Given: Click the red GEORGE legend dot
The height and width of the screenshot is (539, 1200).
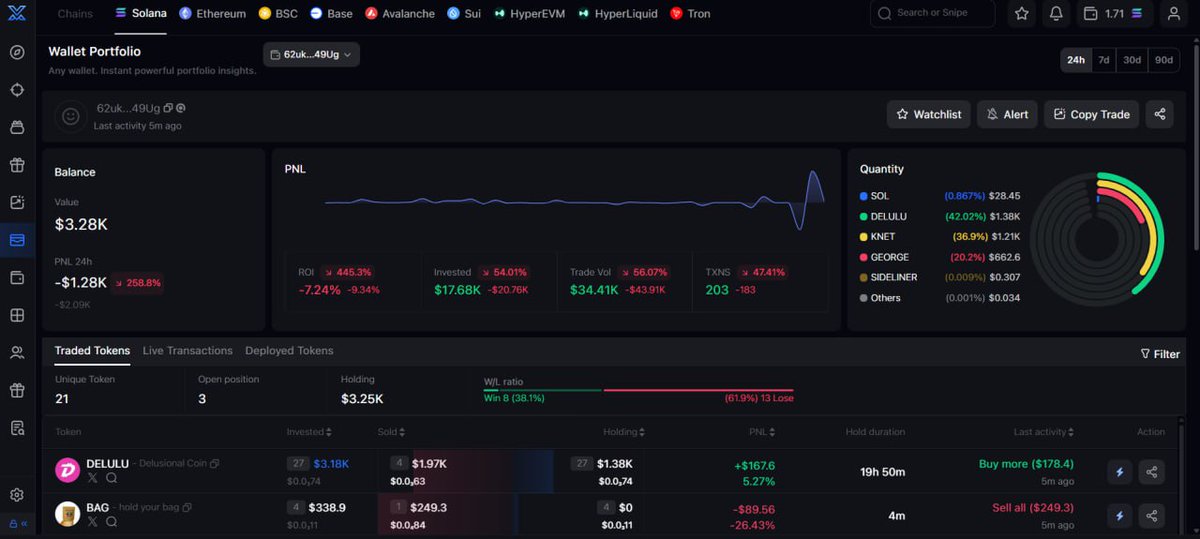Looking at the screenshot, I should point(864,257).
